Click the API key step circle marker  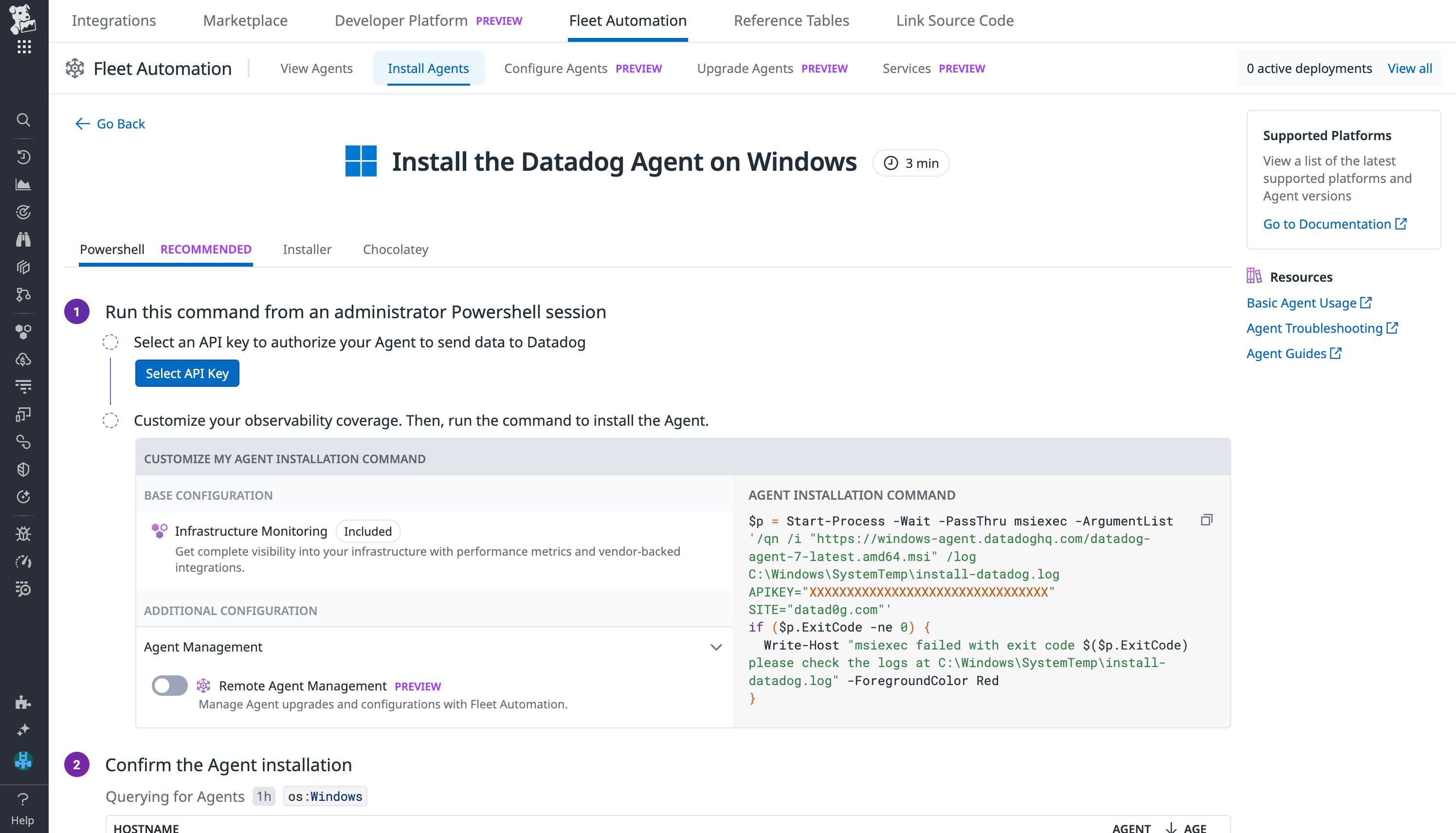(x=110, y=342)
